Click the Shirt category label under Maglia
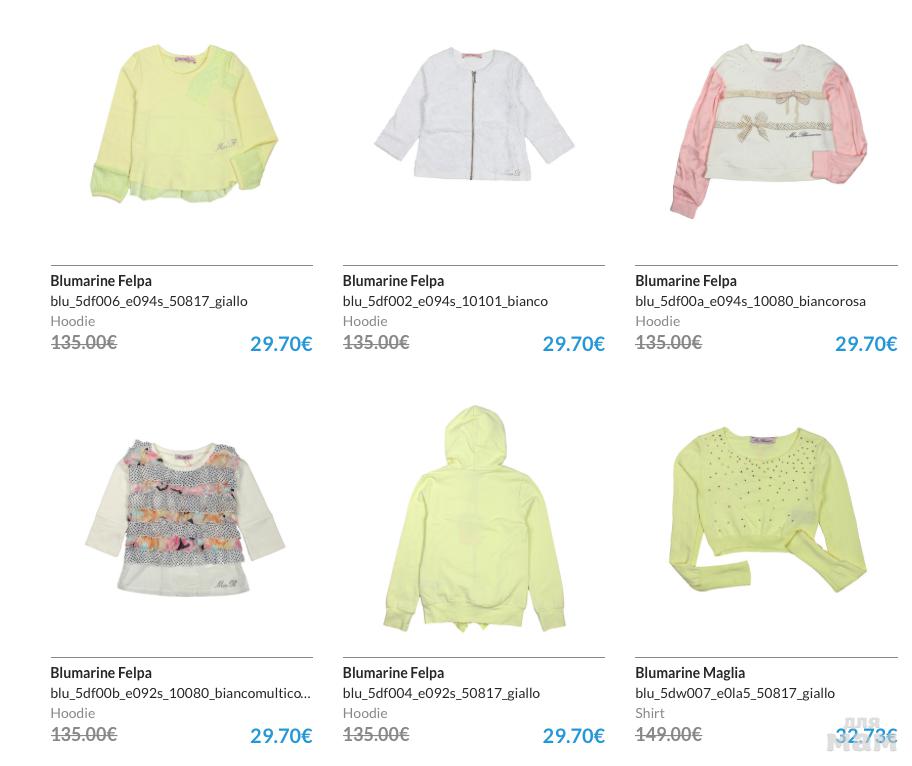 (650, 713)
